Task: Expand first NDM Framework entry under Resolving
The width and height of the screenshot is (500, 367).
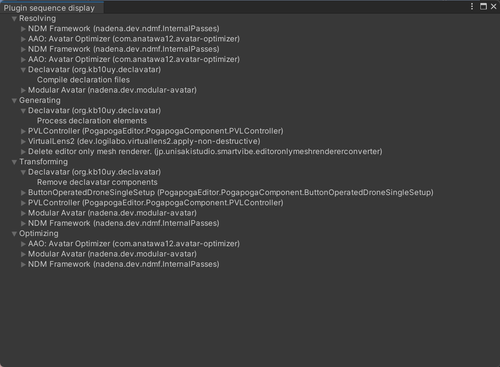Action: [x=23, y=29]
